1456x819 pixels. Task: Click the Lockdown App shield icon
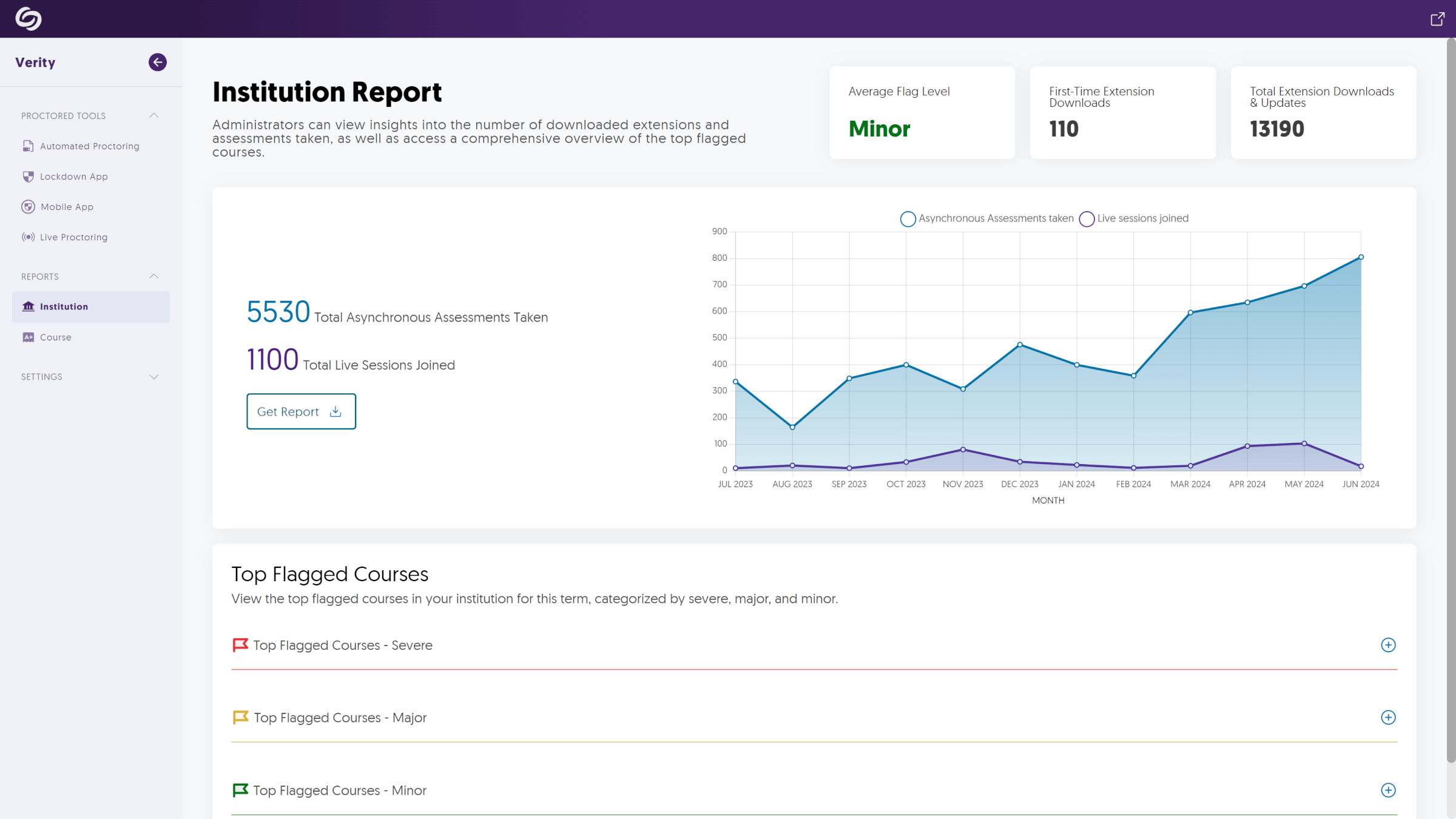pos(28,177)
